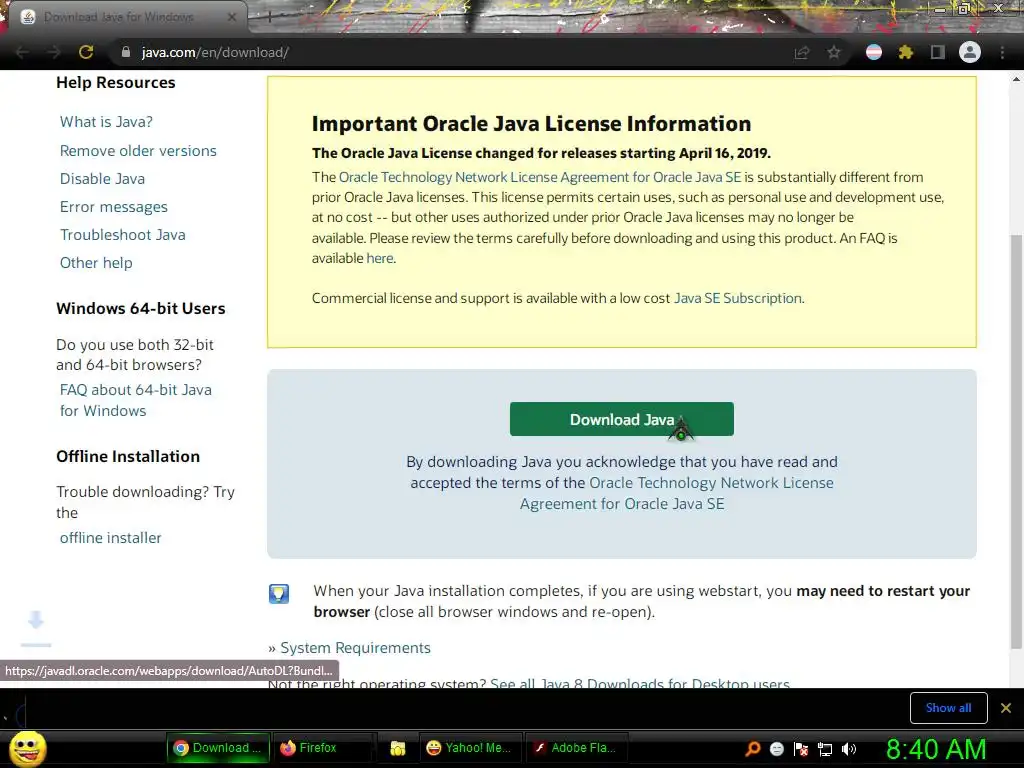This screenshot has width=1024, height=768.
Task: Open the Chrome profile avatar menu
Action: point(970,52)
